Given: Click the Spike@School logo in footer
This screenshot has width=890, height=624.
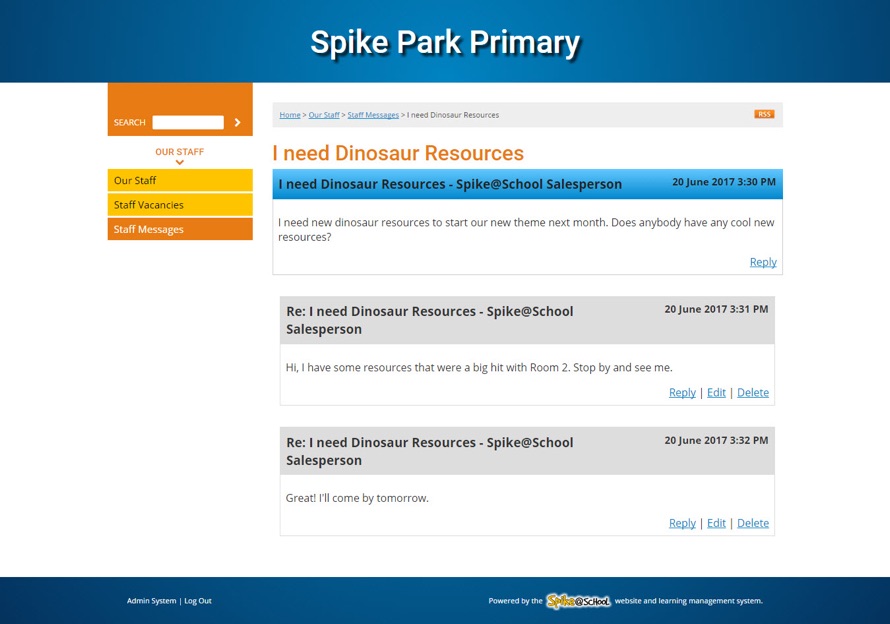Looking at the screenshot, I should pos(578,601).
